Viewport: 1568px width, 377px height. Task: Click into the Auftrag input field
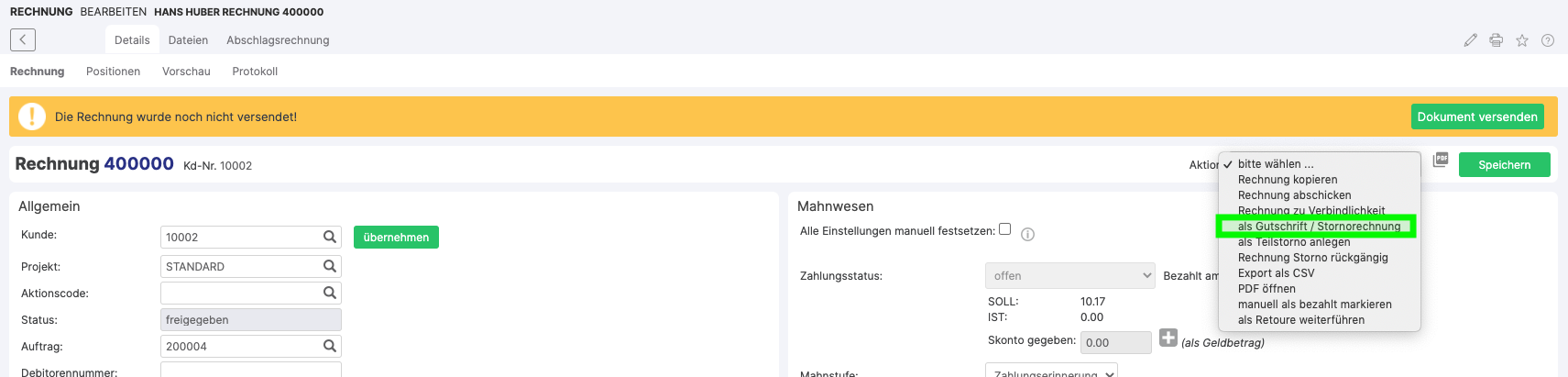pyautogui.click(x=240, y=346)
